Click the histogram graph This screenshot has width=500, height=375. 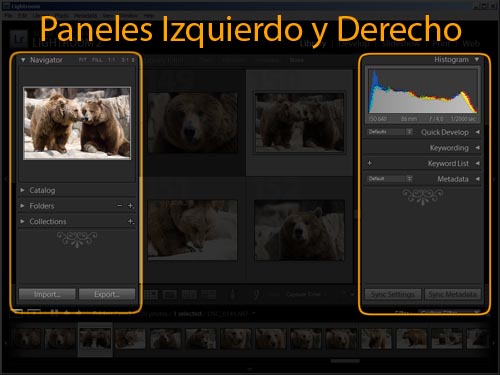tap(423, 91)
